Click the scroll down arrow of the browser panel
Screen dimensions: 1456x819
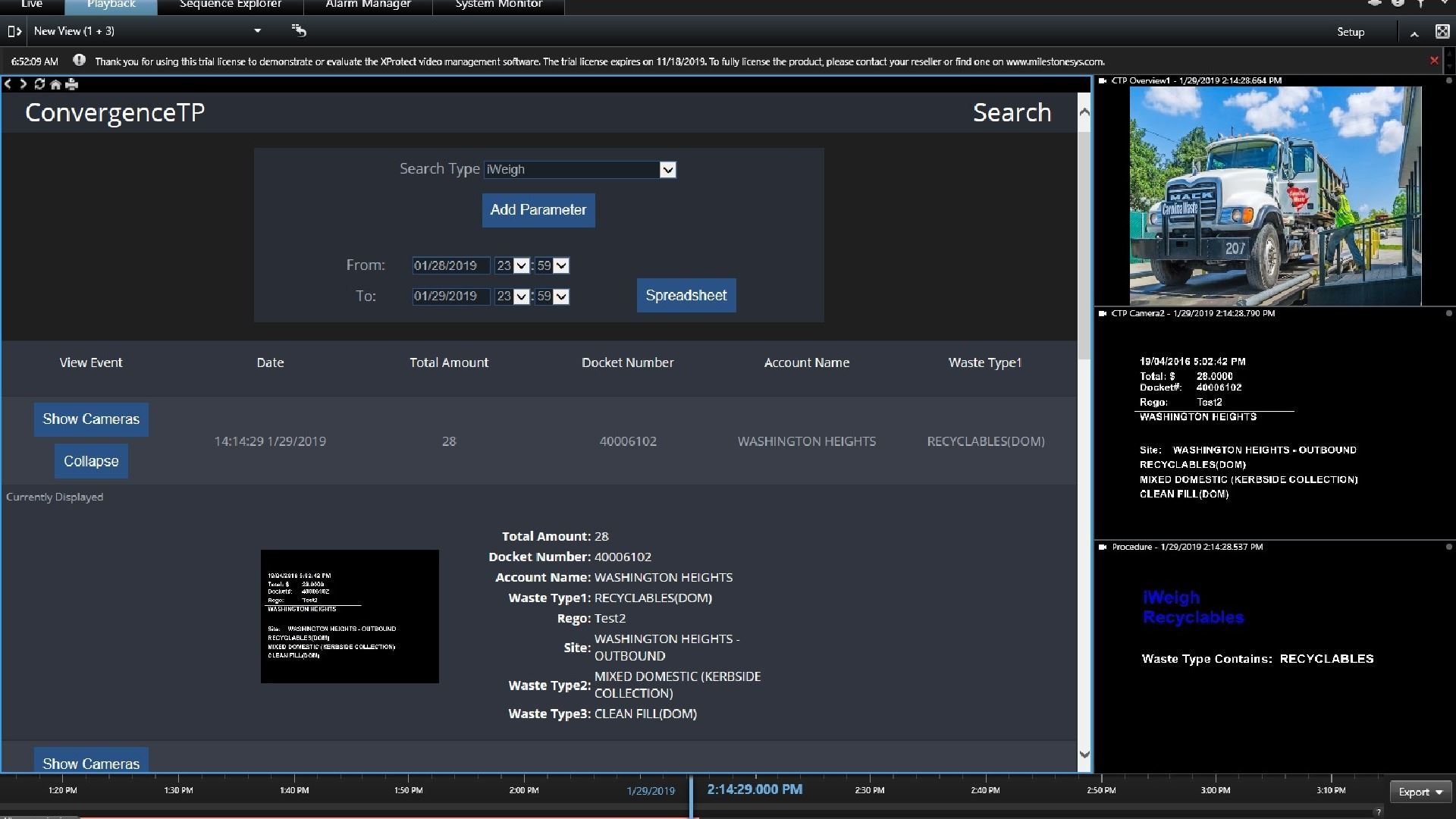pos(1084,755)
